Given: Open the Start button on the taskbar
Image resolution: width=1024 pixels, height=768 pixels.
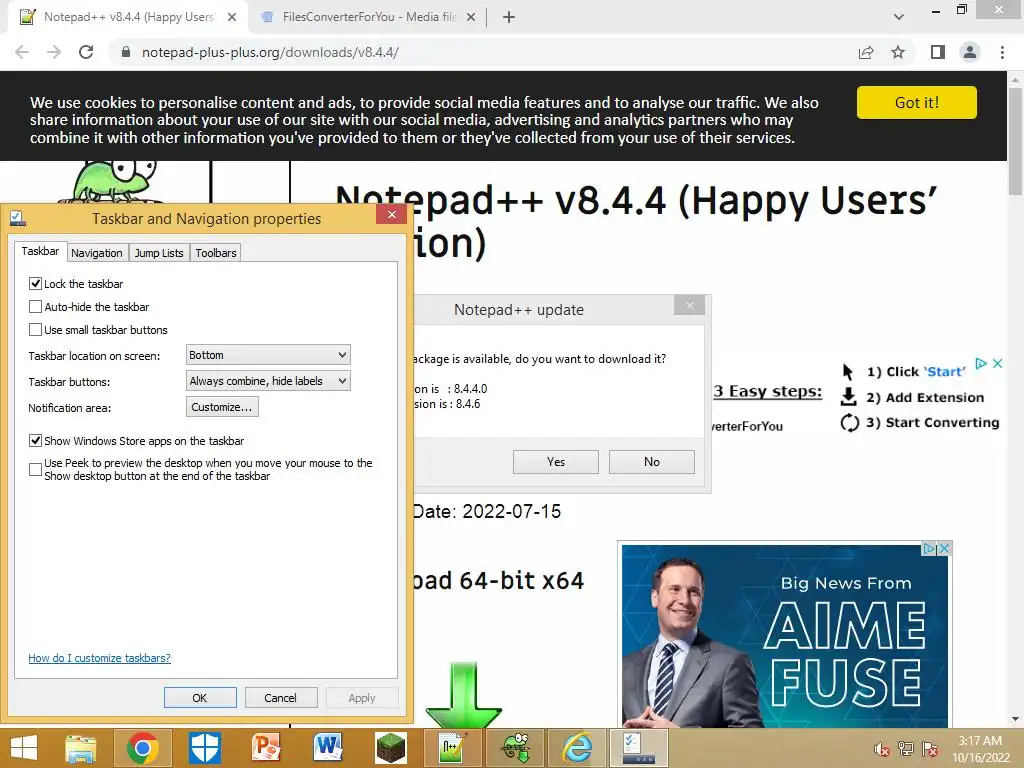Looking at the screenshot, I should pyautogui.click(x=24, y=748).
